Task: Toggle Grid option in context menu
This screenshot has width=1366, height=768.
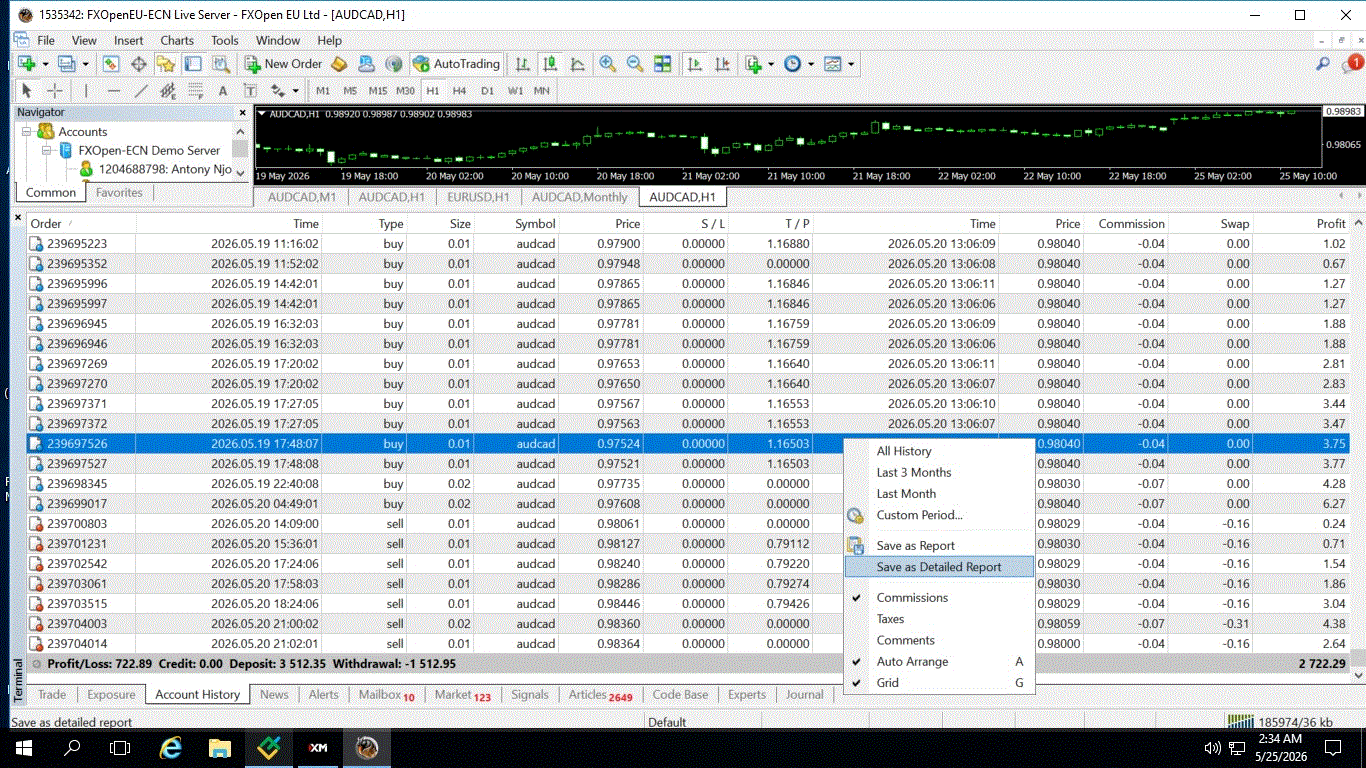Action: (x=888, y=683)
